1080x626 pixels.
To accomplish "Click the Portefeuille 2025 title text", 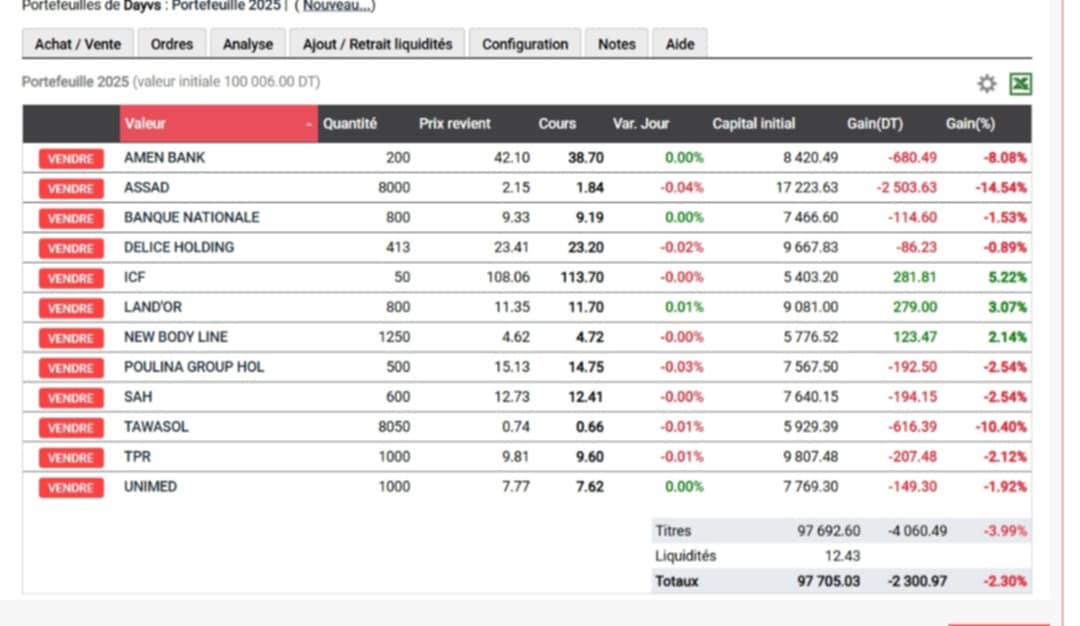I will [75, 82].
